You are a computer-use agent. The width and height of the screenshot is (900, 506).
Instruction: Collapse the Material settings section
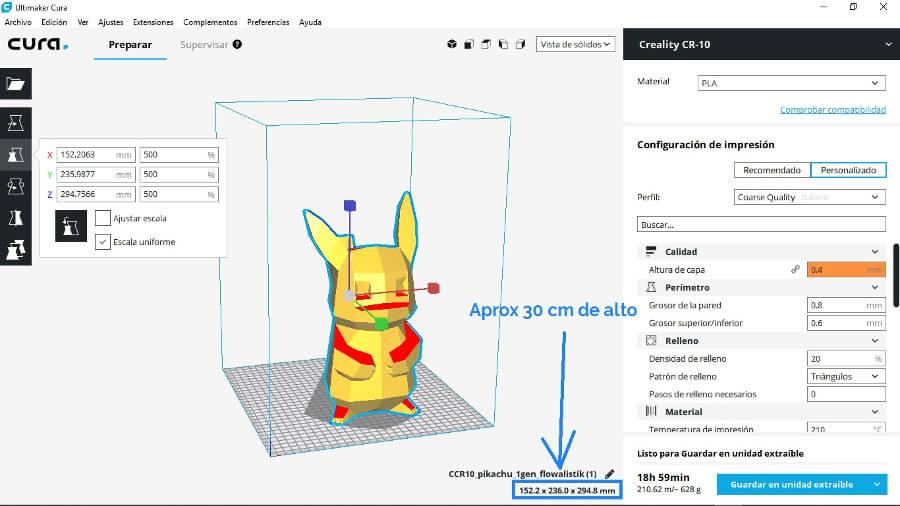coord(875,411)
